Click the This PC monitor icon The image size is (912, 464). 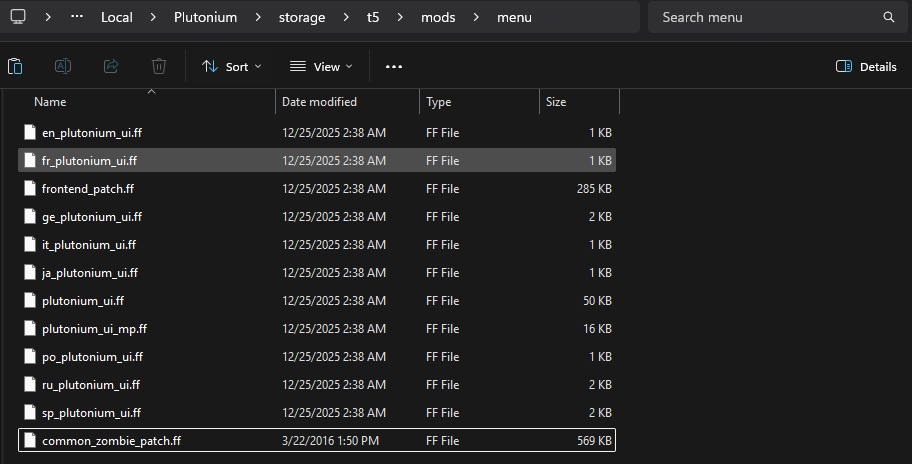tap(19, 17)
